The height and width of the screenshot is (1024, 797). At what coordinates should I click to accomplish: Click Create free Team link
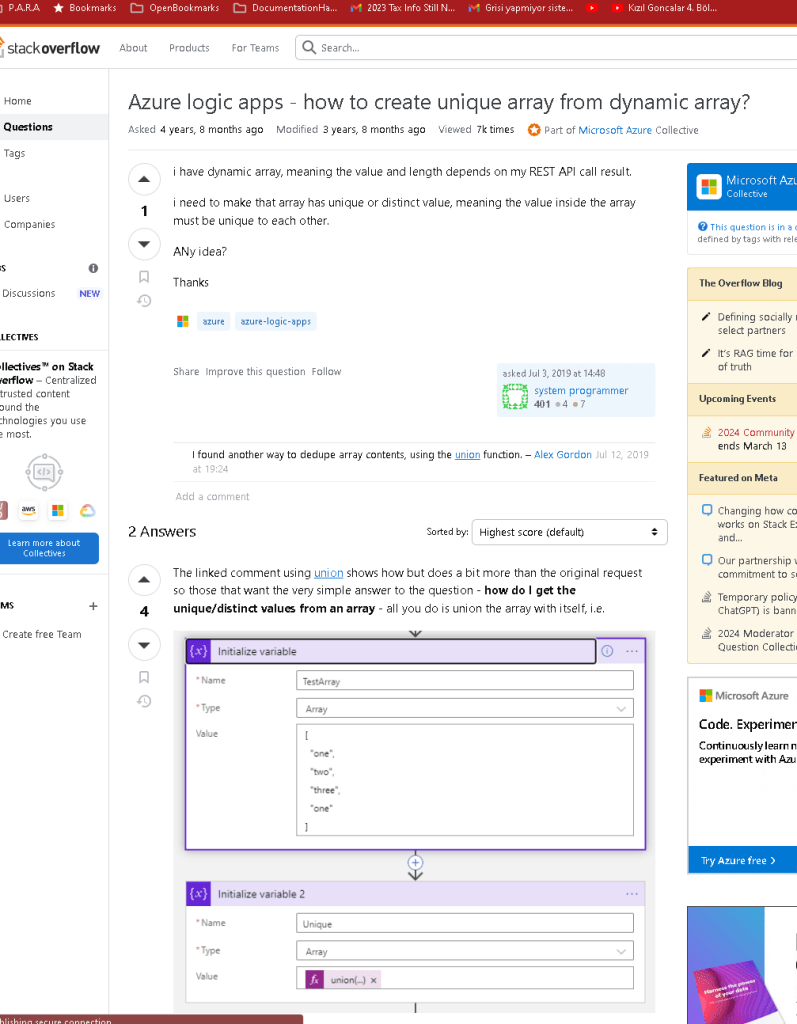pyautogui.click(x=42, y=634)
